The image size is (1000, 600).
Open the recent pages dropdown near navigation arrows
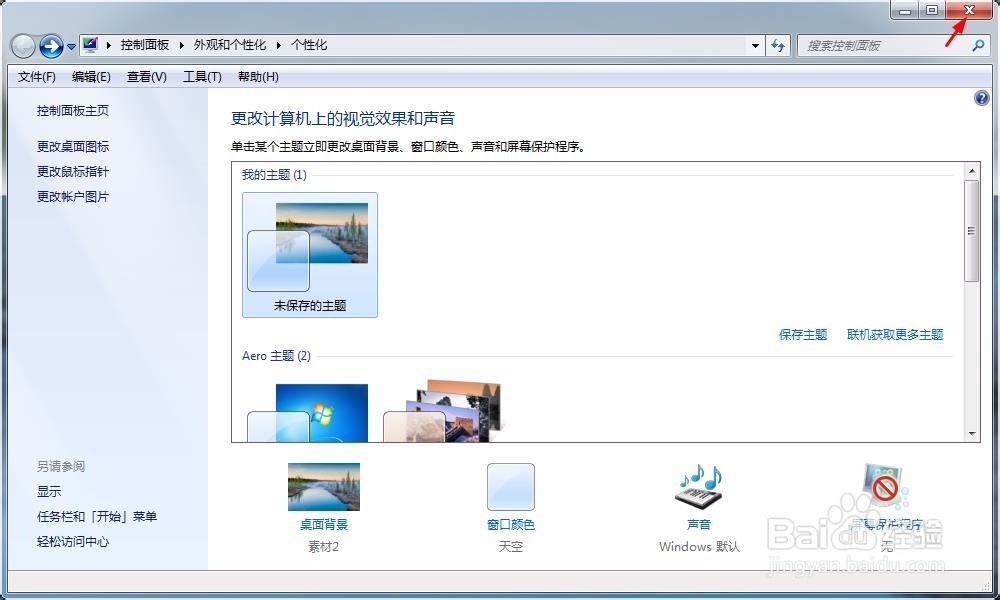pos(70,46)
